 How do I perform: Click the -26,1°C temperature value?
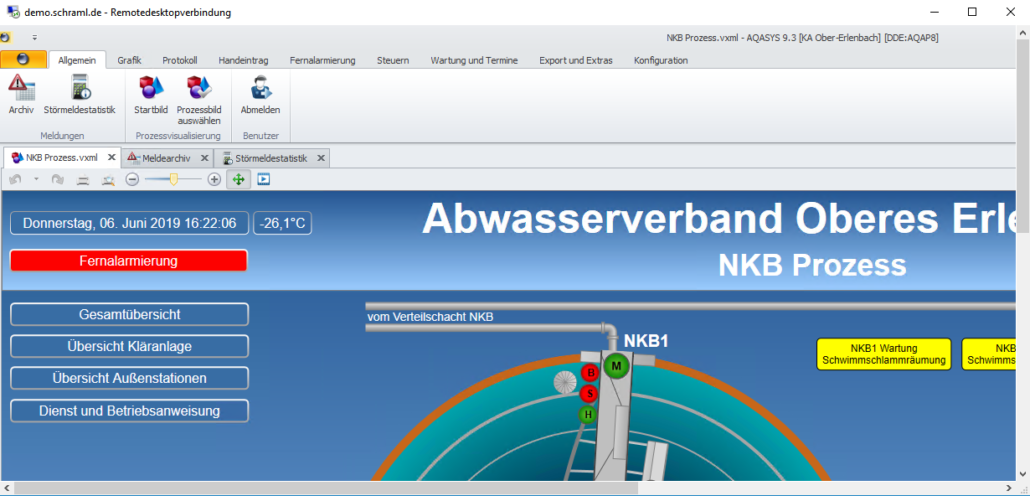[282, 223]
